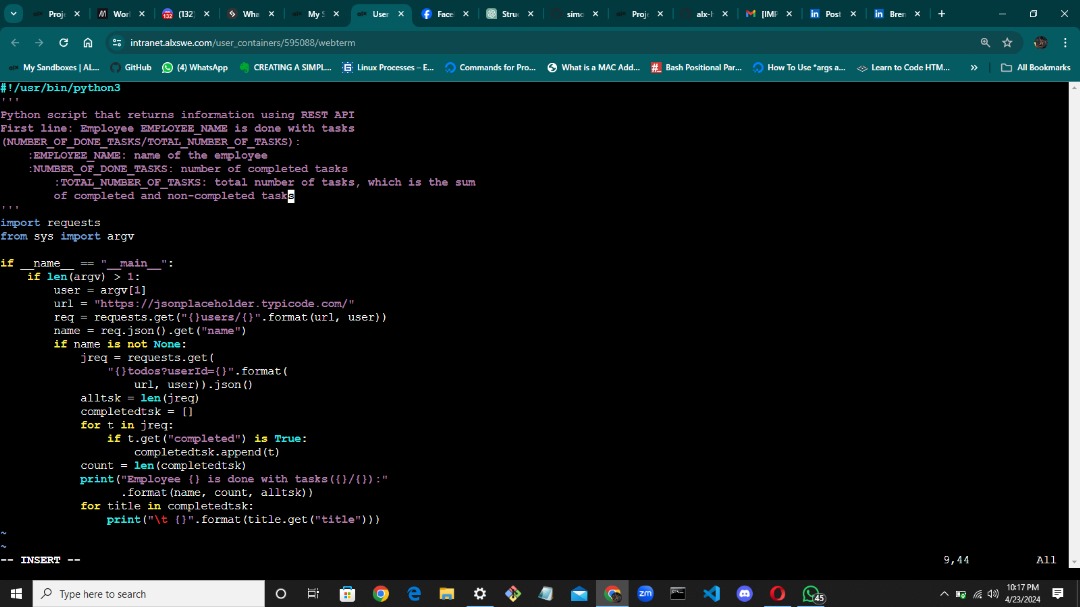Open Discord from the taskbar

745,593
